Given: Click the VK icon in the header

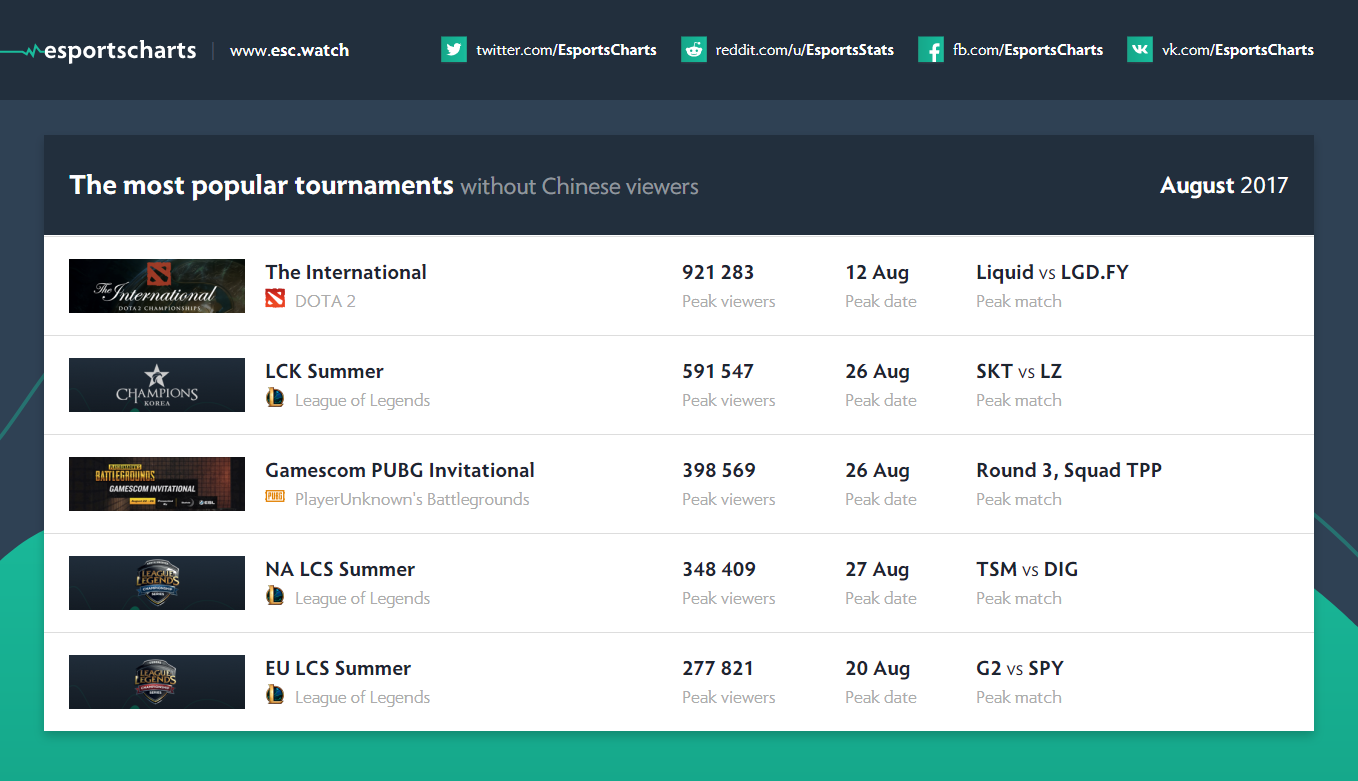Looking at the screenshot, I should coord(1140,49).
